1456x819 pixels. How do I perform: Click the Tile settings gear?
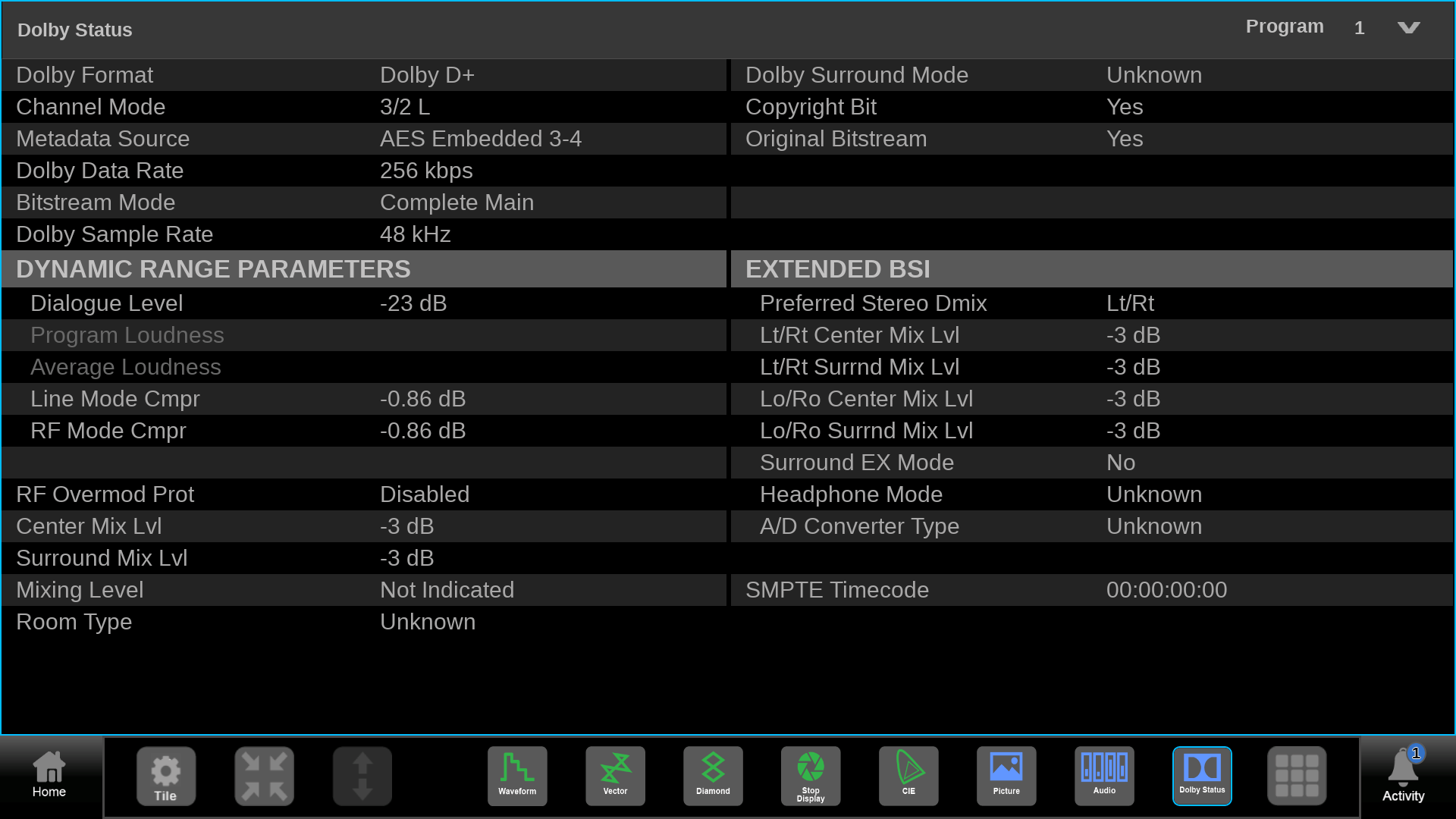pos(165,775)
